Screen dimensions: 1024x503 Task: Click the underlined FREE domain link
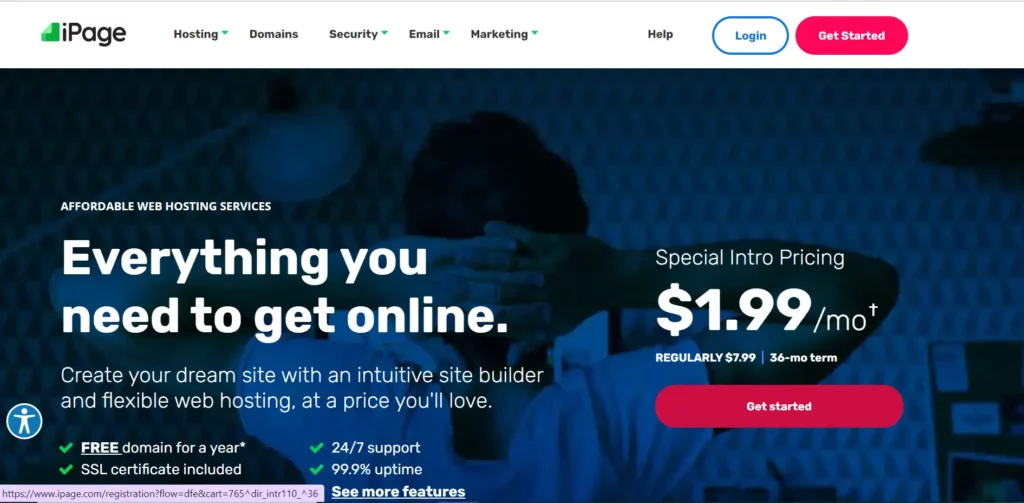pos(100,448)
